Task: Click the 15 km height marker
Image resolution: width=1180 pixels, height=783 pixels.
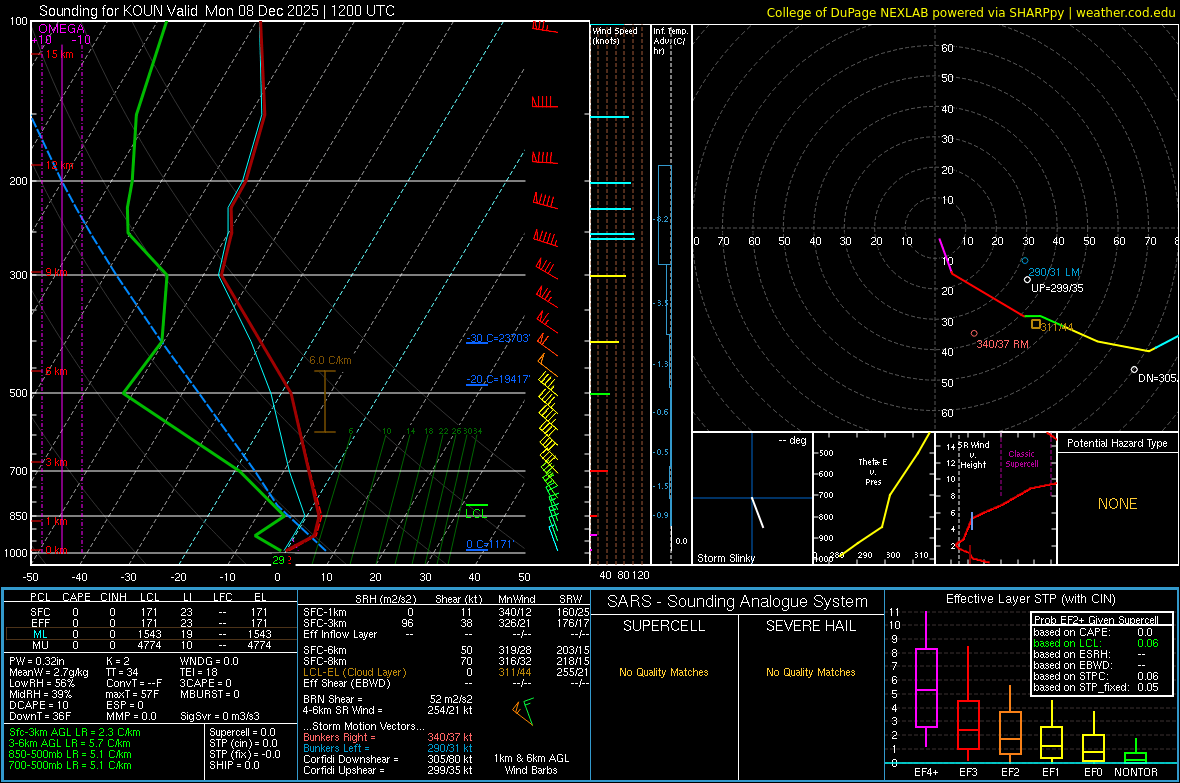Action: [59, 54]
